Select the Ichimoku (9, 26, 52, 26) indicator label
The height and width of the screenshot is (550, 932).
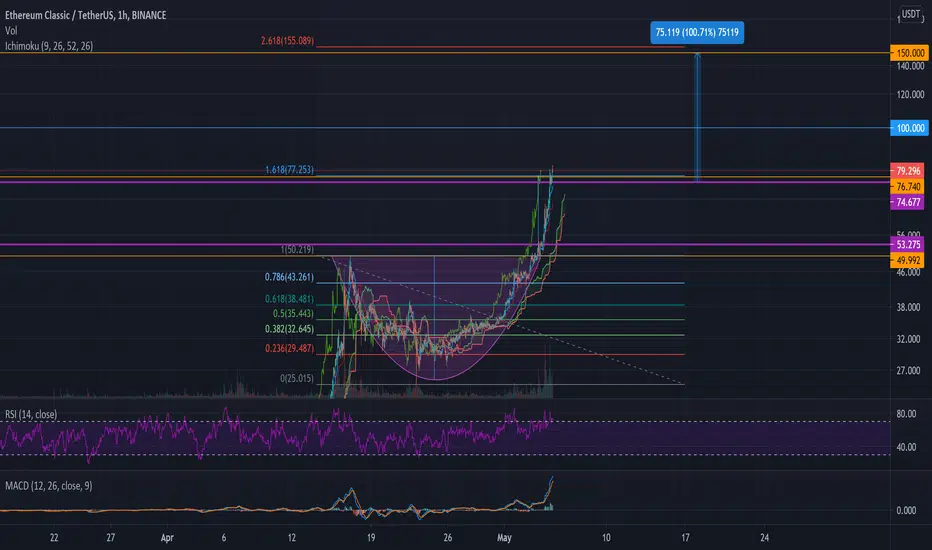(x=49, y=46)
